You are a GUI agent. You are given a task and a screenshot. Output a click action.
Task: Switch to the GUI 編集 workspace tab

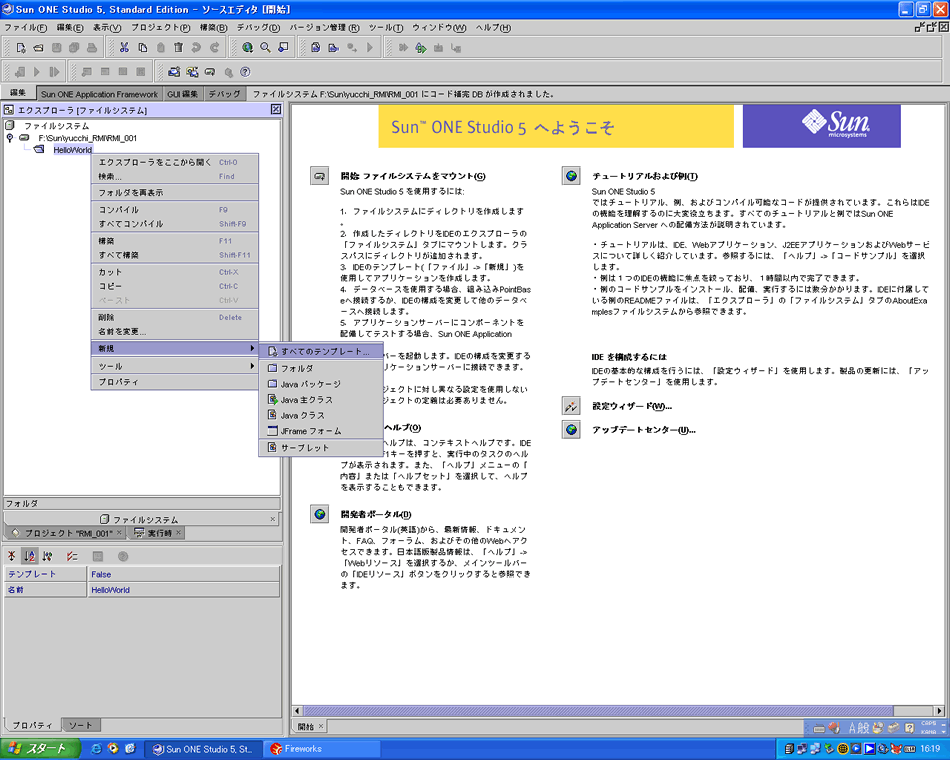pyautogui.click(x=183, y=94)
